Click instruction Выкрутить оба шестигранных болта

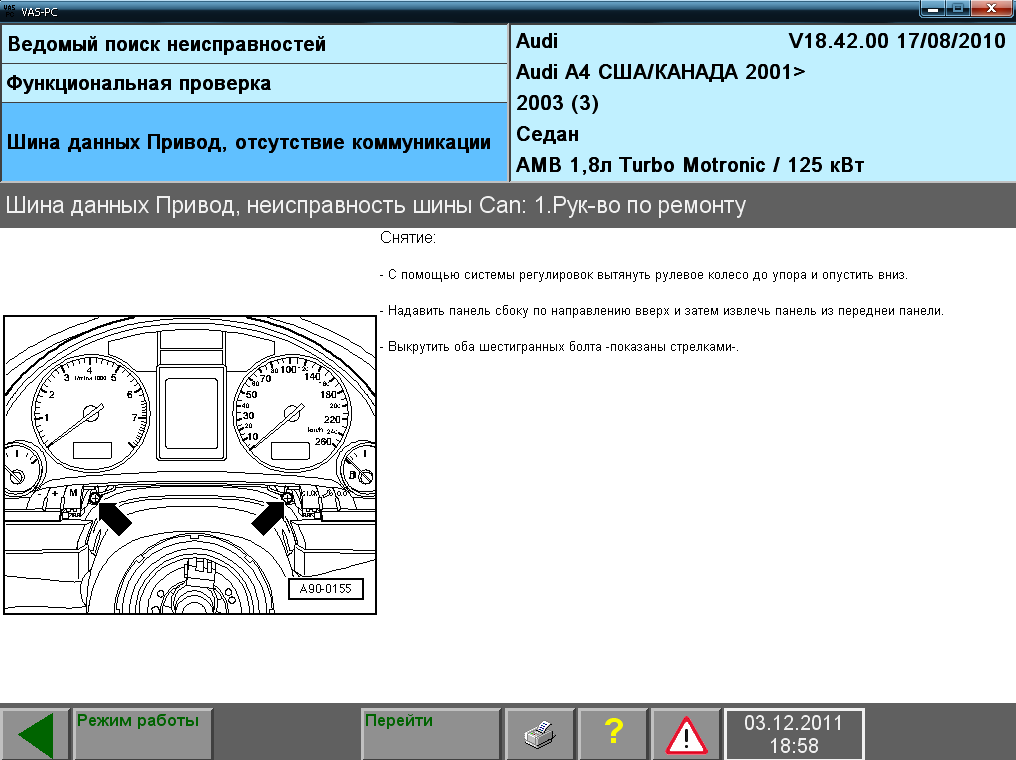click(x=559, y=347)
